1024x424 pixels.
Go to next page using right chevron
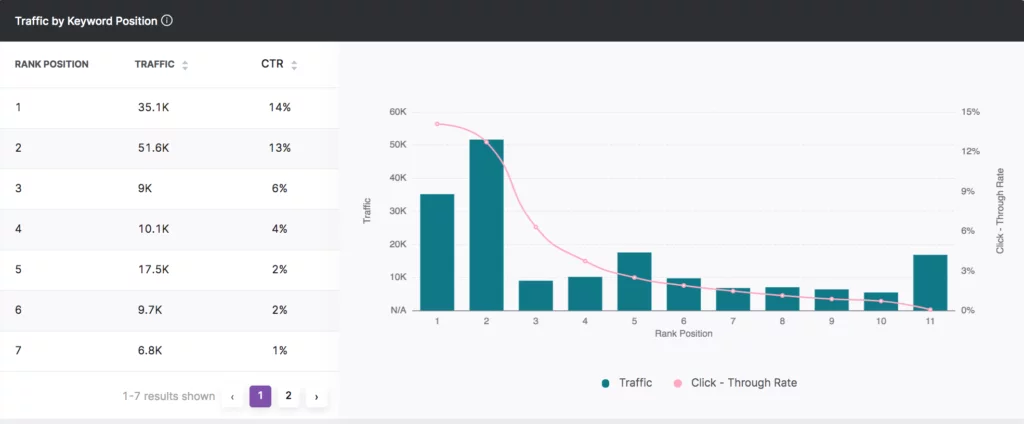click(316, 397)
